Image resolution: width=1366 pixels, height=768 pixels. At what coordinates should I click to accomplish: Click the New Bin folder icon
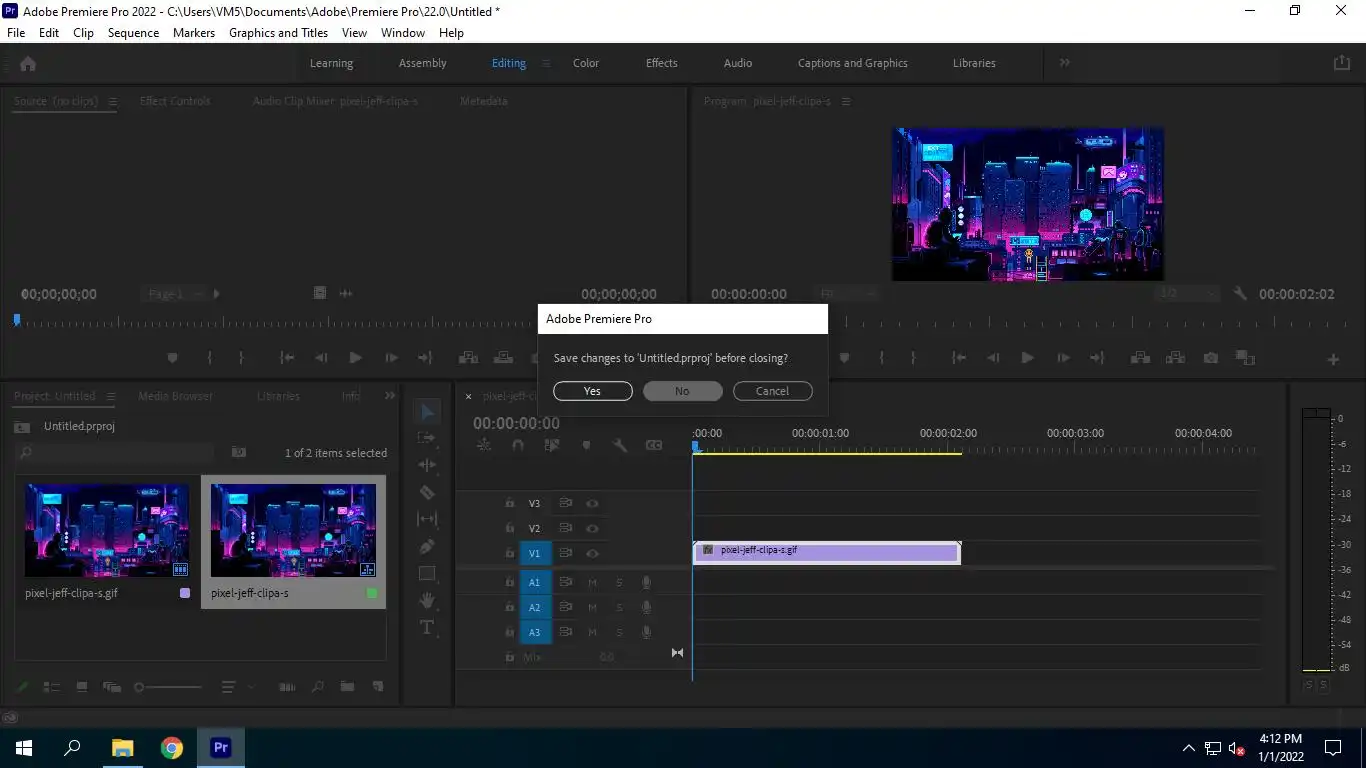(x=347, y=687)
